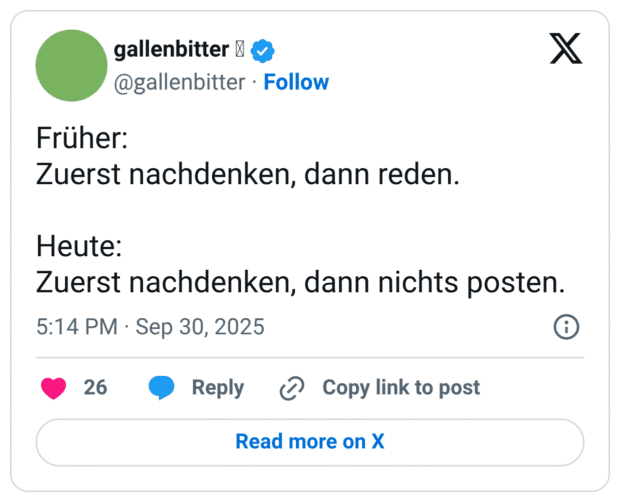Open the Twitter for Websites info icon
The image size is (620, 502).
[566, 327]
